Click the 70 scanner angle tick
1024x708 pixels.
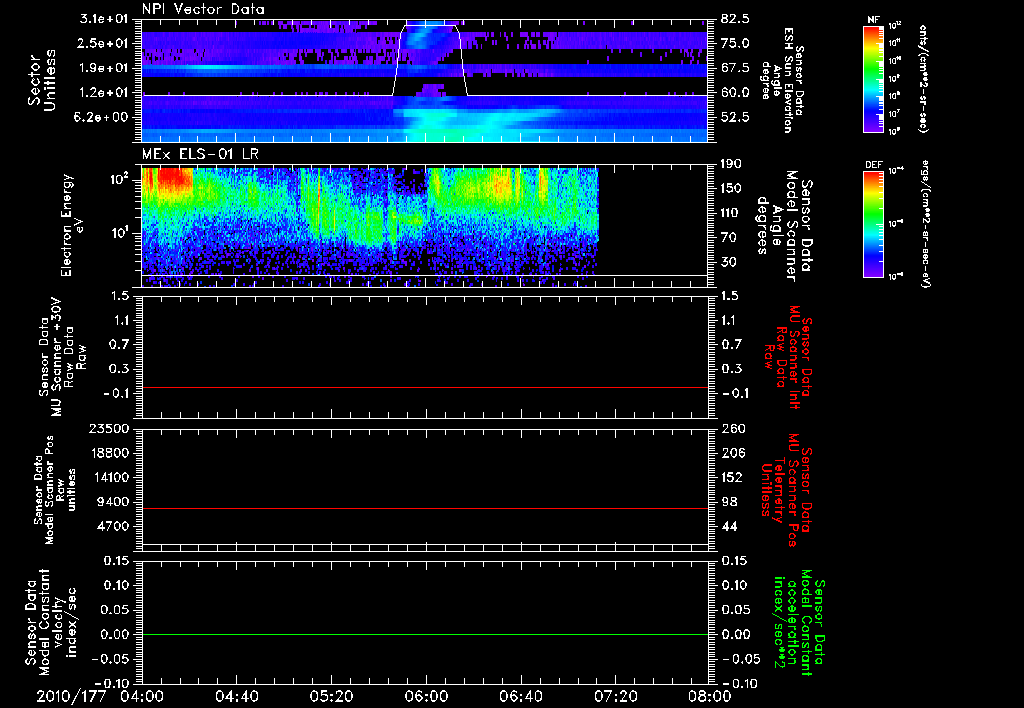pyautogui.click(x=728, y=237)
